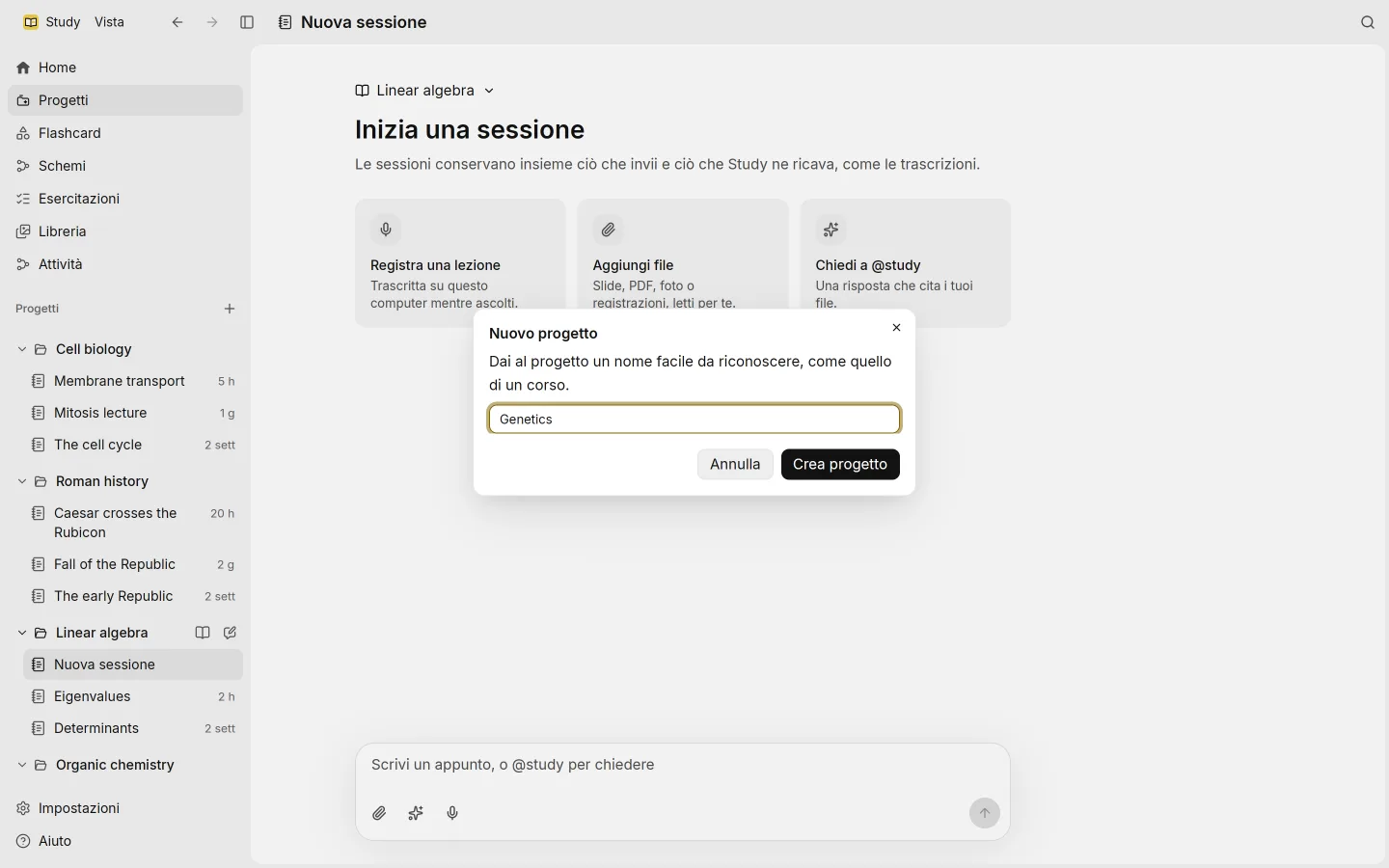The image size is (1389, 868).
Task: Collapse the Roman history project chevron
Action: (22, 481)
